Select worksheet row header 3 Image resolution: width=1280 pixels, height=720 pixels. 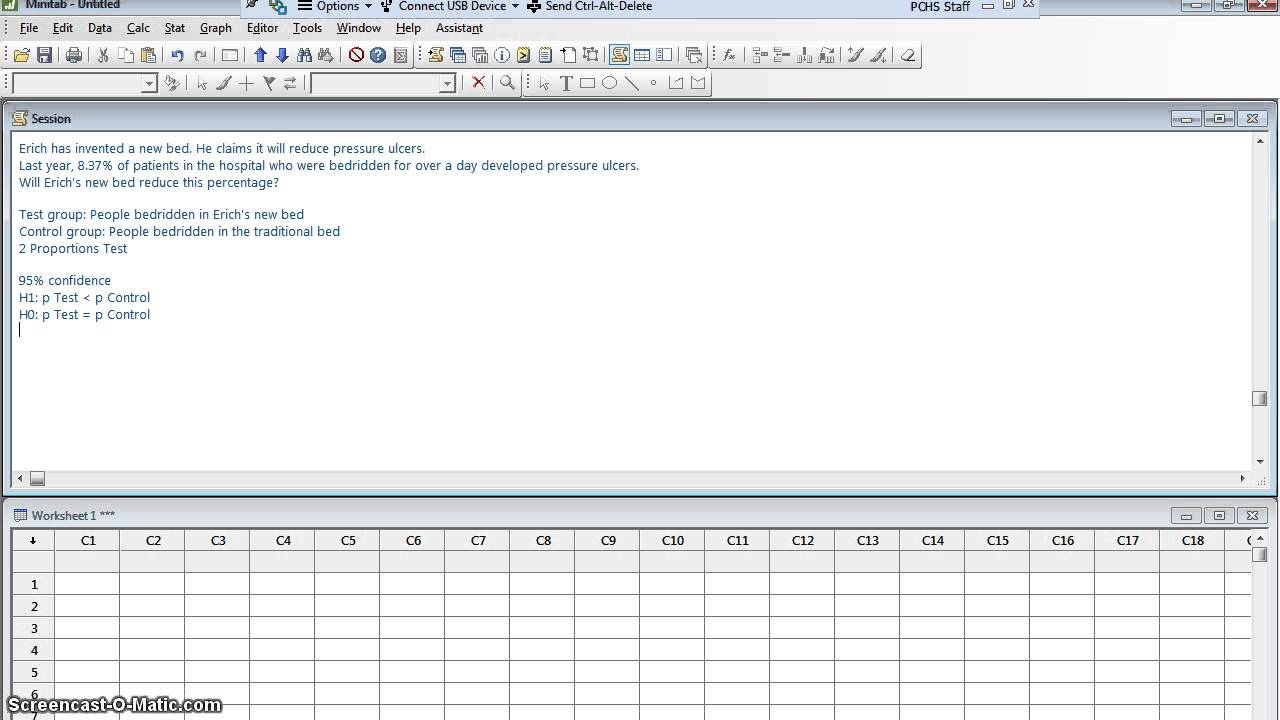coord(34,628)
